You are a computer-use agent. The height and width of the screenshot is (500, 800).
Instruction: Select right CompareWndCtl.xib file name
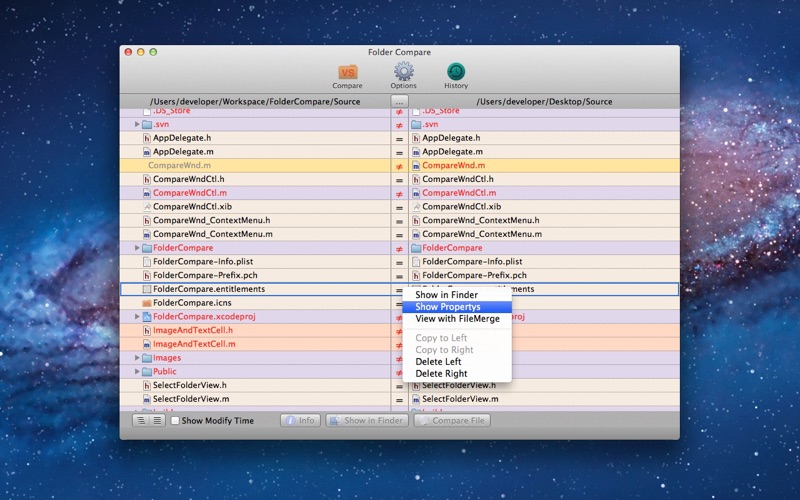(x=461, y=207)
